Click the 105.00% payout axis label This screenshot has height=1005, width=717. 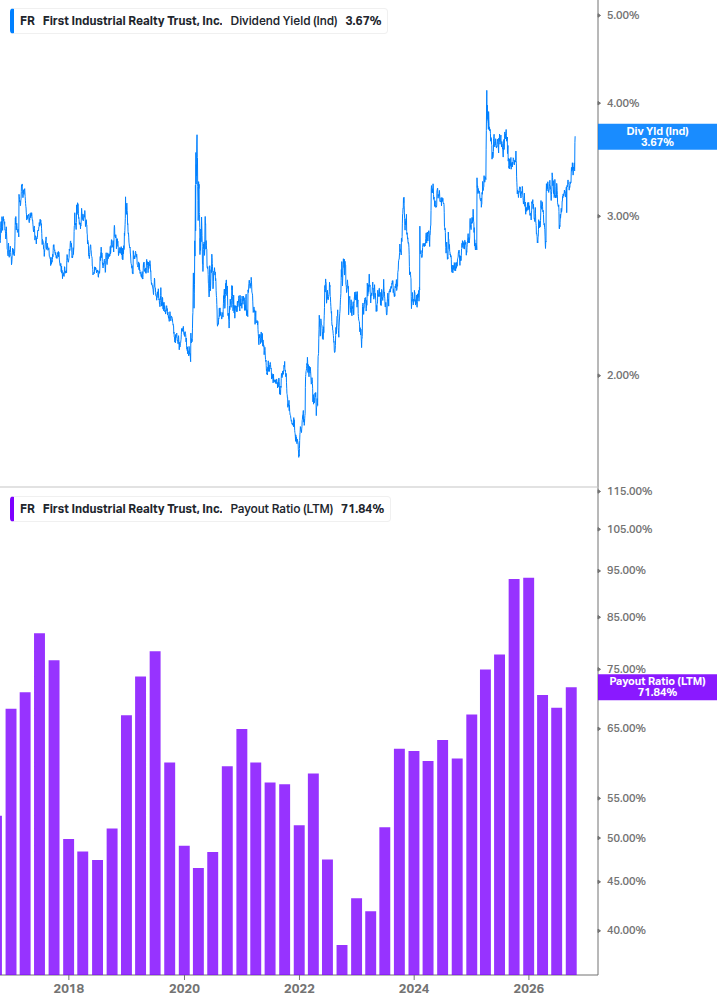tap(629, 529)
